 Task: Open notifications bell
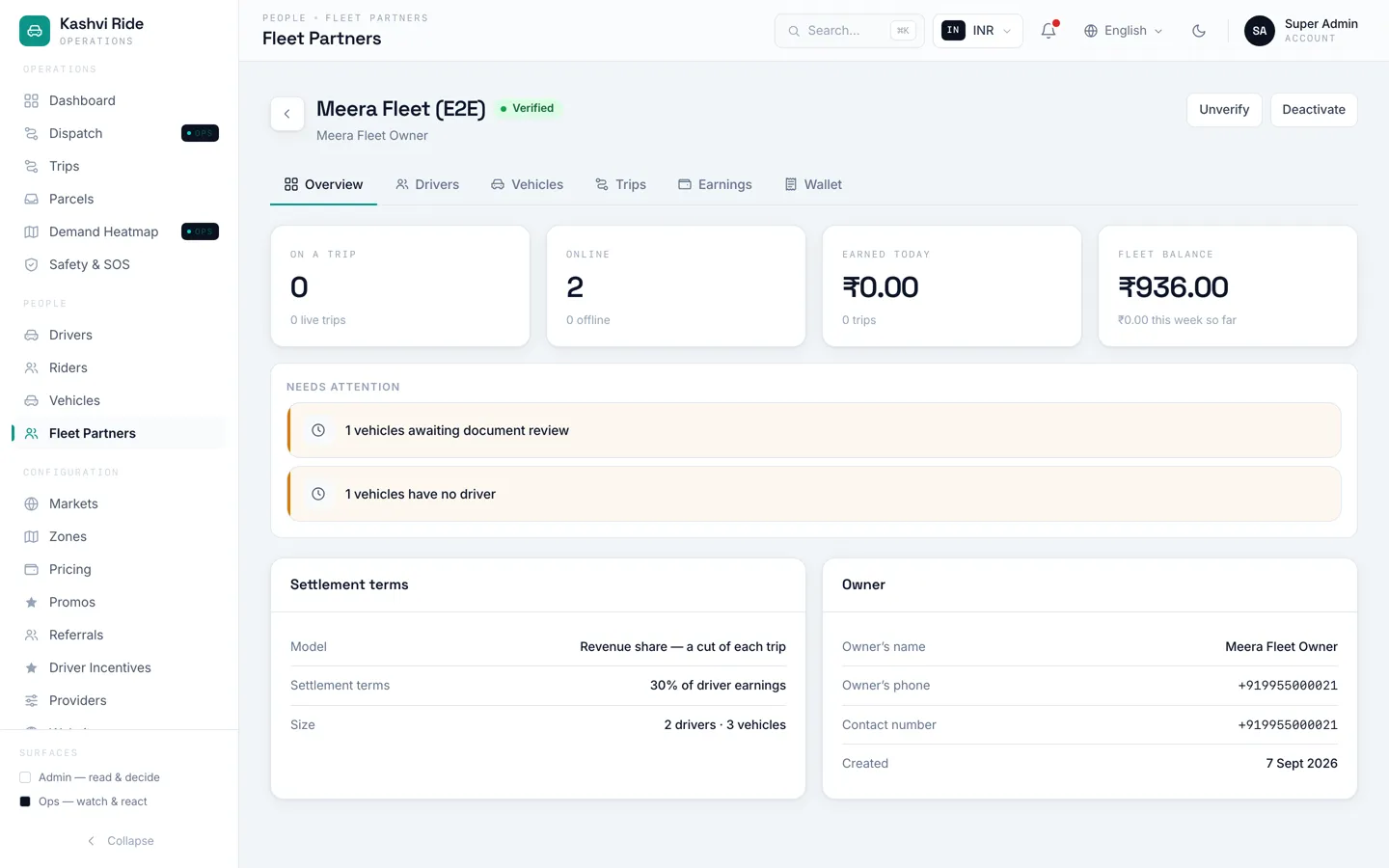[x=1049, y=31]
